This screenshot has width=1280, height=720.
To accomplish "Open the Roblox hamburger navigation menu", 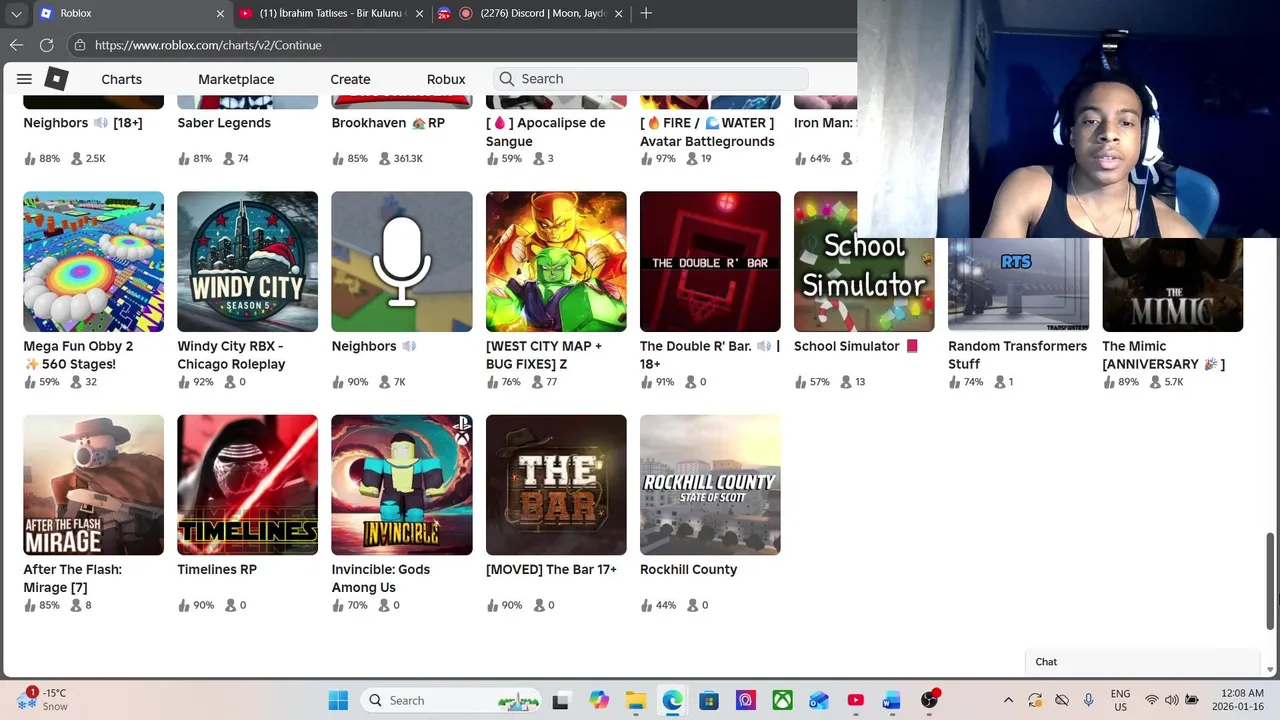I will (x=24, y=79).
